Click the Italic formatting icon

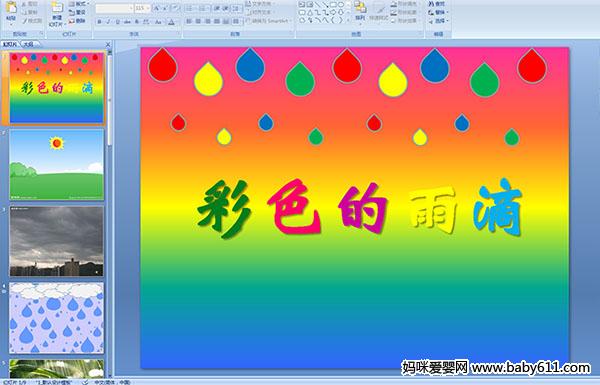tap(108, 22)
